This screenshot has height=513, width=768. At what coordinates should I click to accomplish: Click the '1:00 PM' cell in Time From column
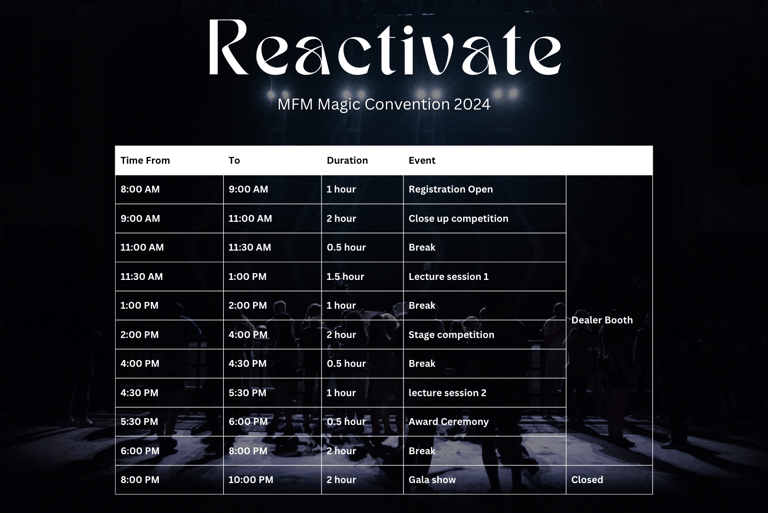click(169, 305)
